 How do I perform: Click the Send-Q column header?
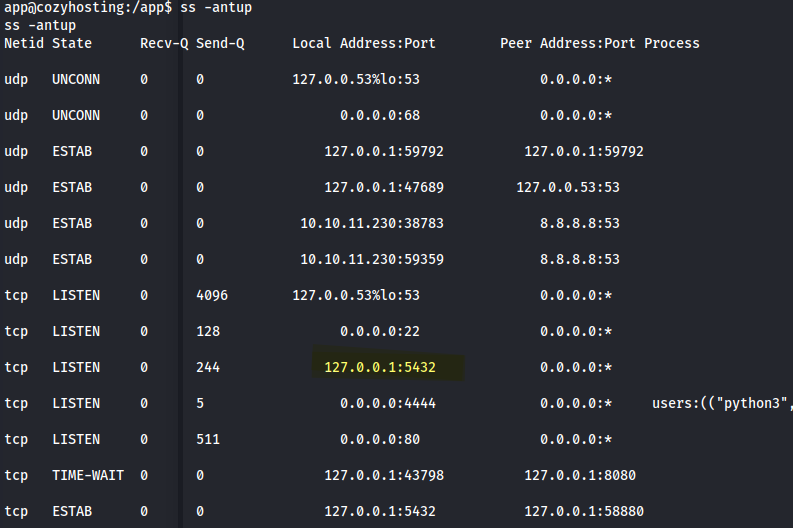220,43
